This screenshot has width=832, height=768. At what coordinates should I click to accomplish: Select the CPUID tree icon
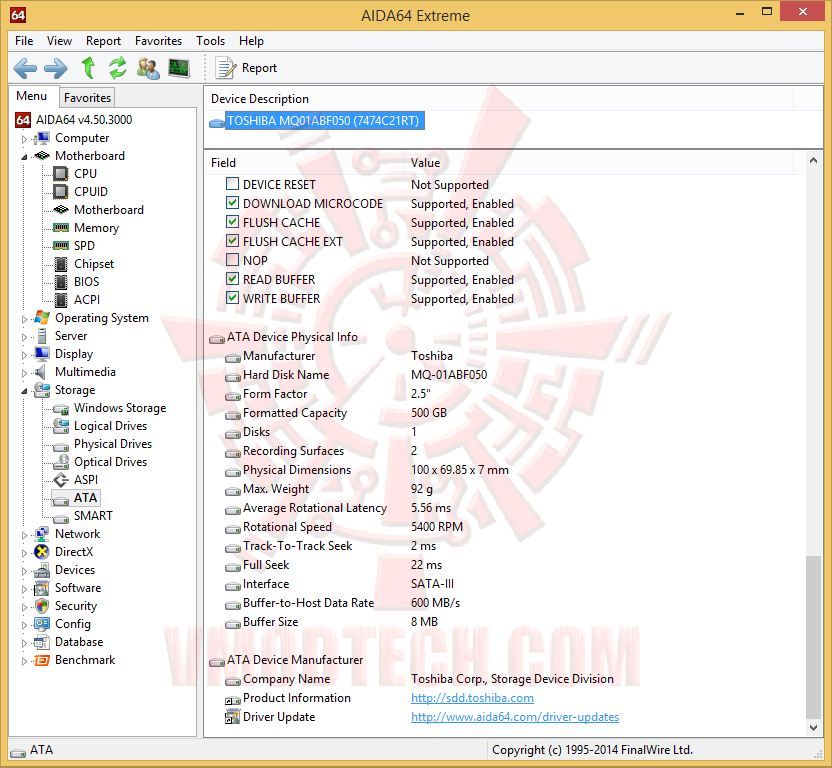(x=61, y=192)
